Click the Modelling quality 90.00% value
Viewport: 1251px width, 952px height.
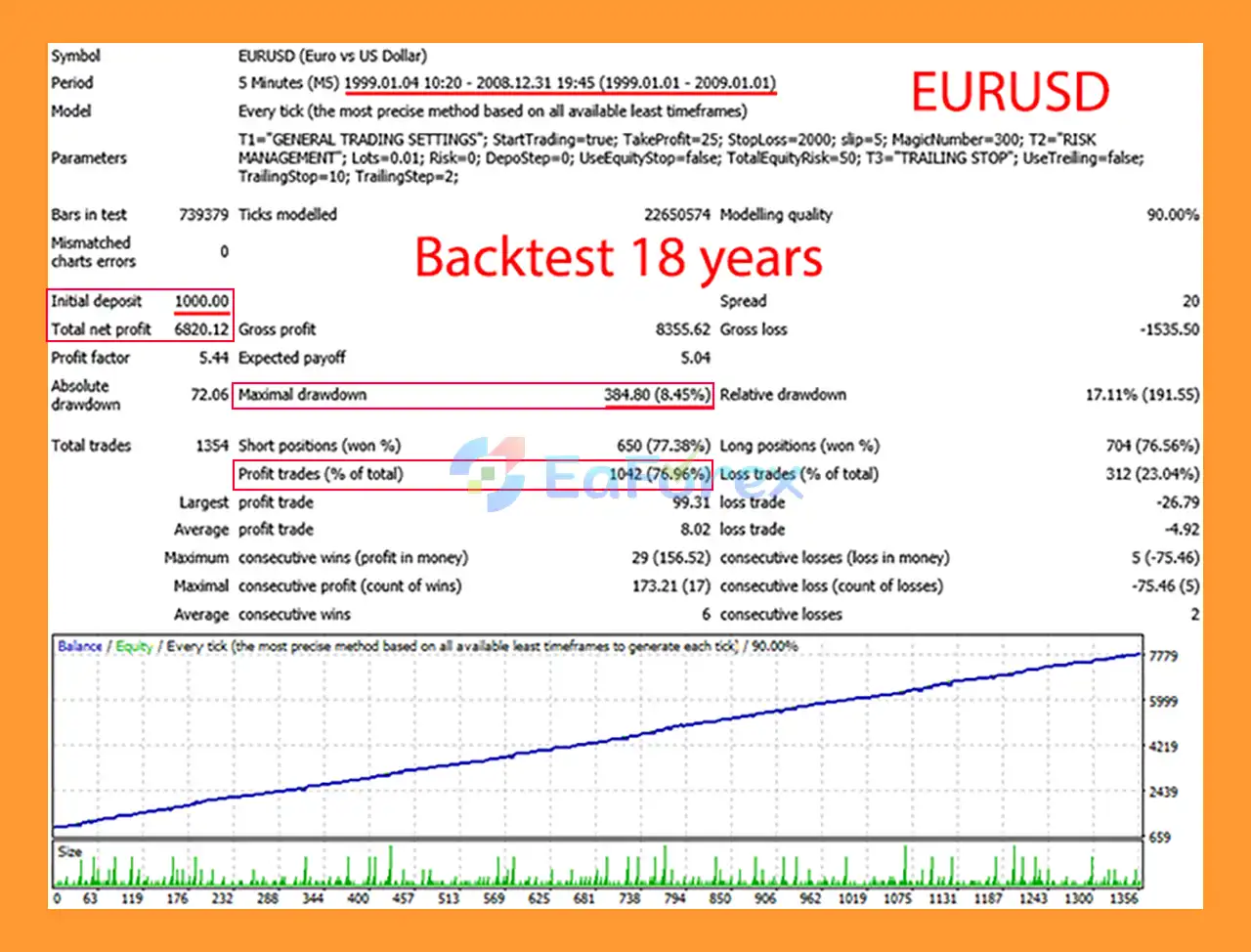tap(1172, 215)
